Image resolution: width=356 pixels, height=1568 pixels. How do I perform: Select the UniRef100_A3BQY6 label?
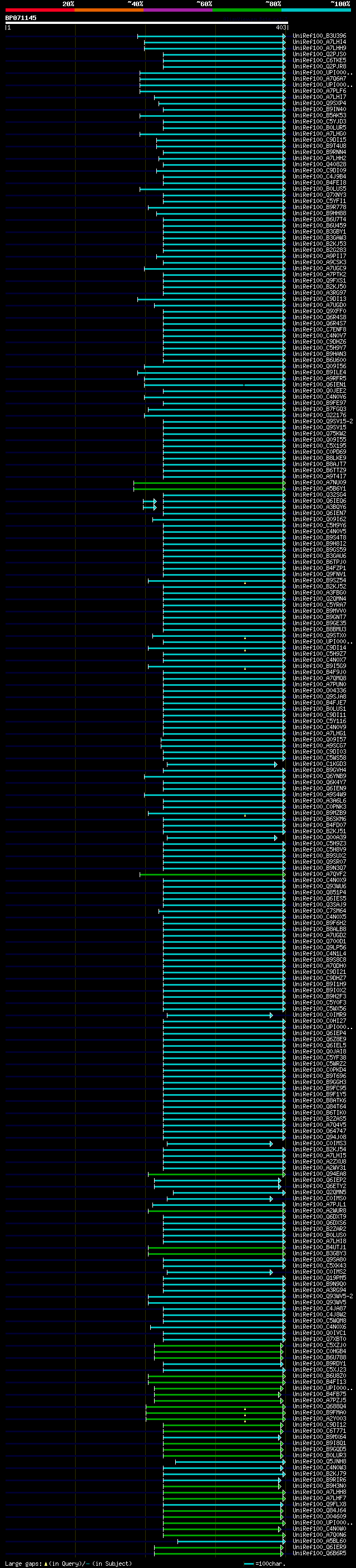pos(319,507)
